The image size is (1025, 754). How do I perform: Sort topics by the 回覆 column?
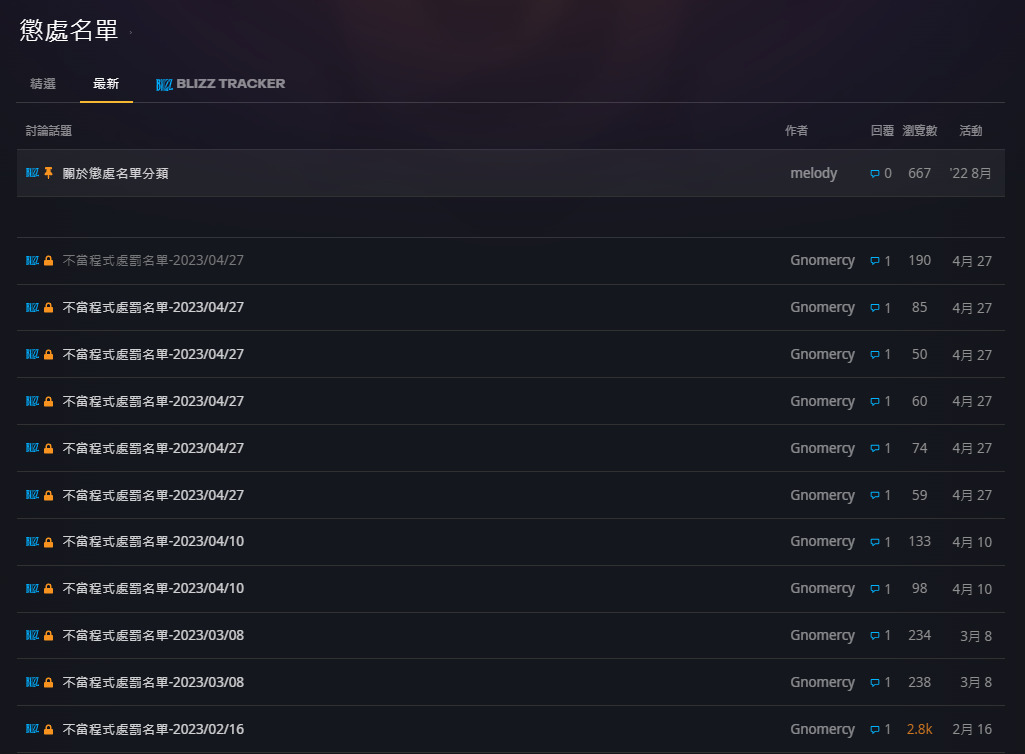tap(882, 131)
